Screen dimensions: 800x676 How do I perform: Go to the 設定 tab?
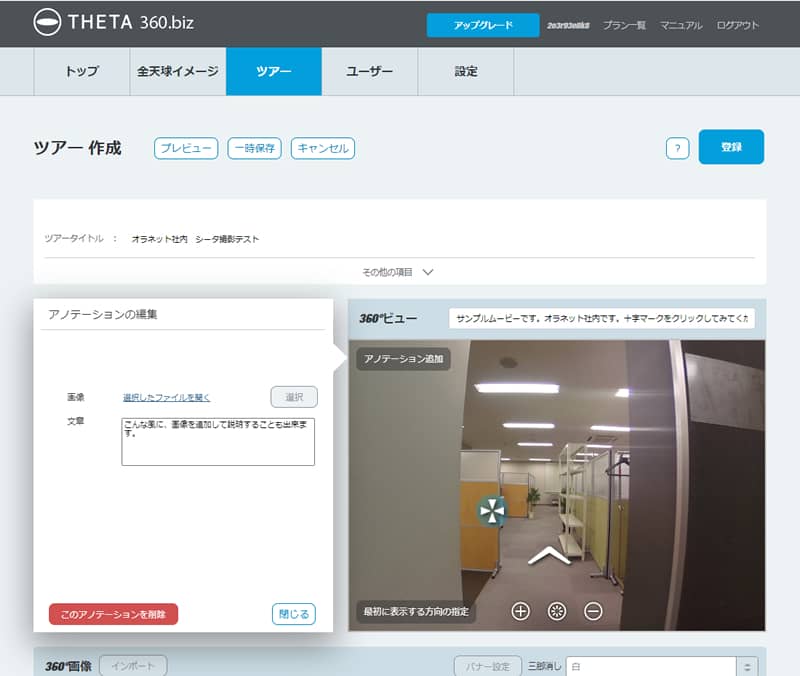[x=466, y=71]
